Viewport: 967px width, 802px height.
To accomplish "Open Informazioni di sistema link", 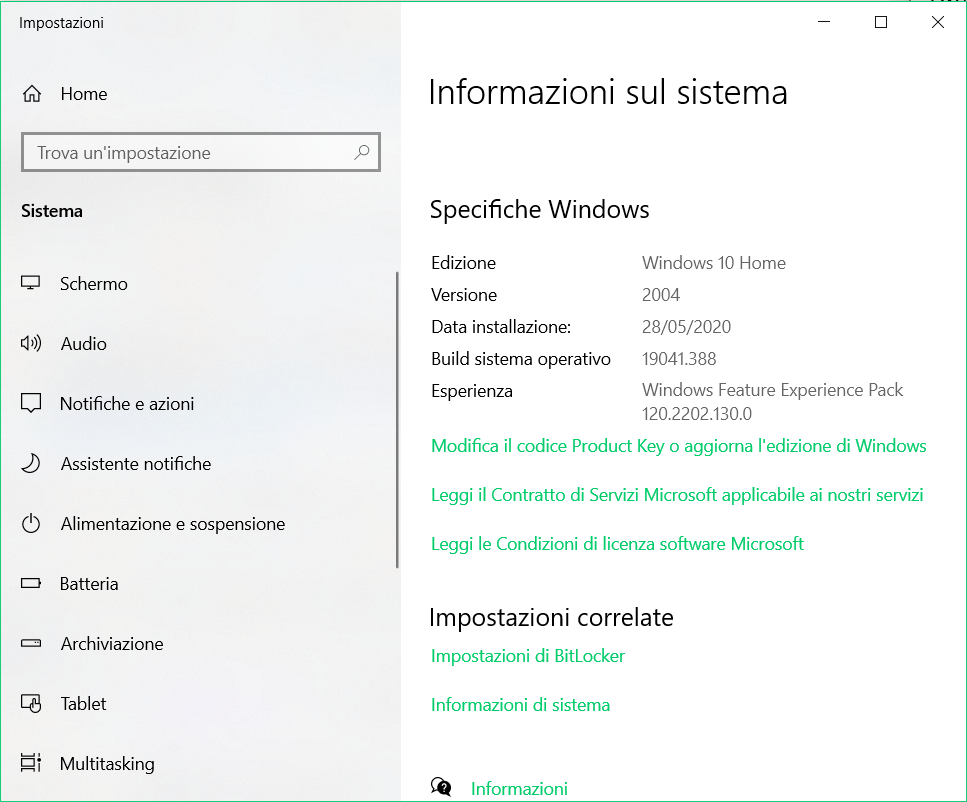I will click(x=521, y=705).
